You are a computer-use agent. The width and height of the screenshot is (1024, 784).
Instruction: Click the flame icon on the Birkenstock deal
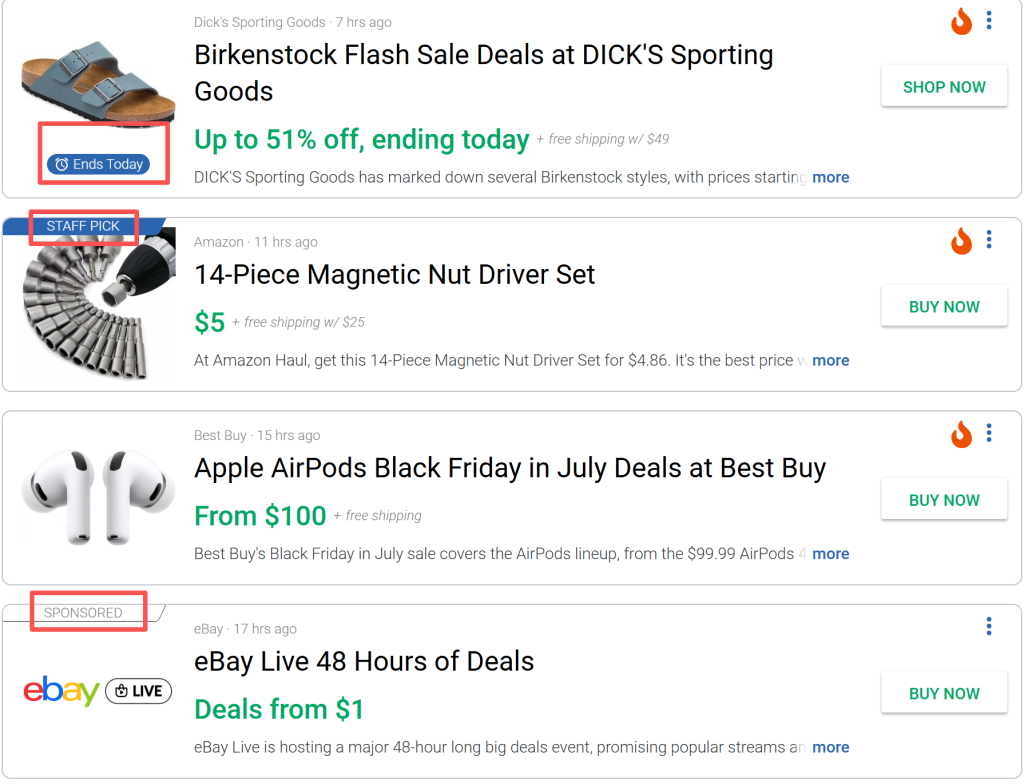pos(961,21)
